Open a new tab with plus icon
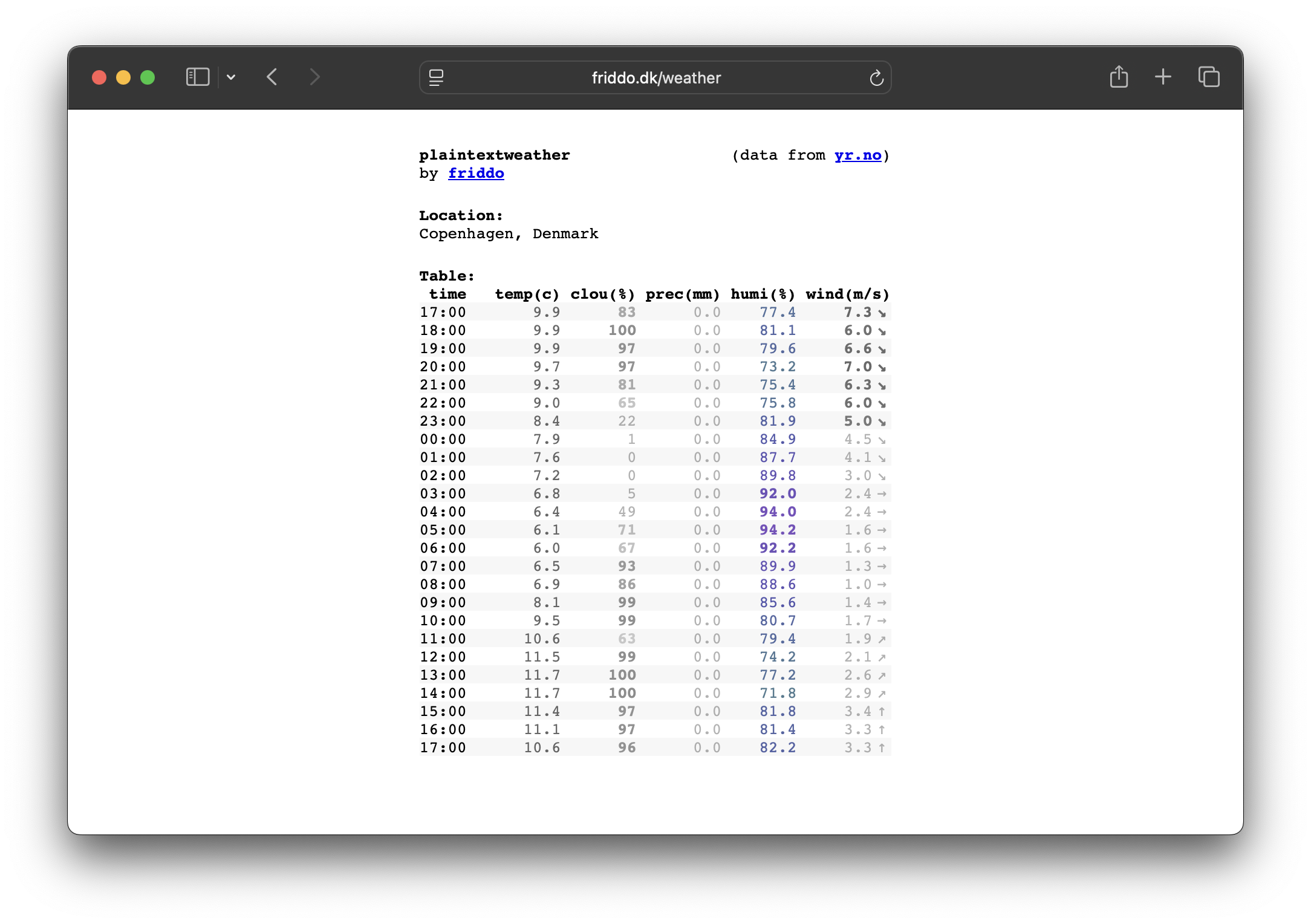Image resolution: width=1311 pixels, height=924 pixels. click(1163, 77)
